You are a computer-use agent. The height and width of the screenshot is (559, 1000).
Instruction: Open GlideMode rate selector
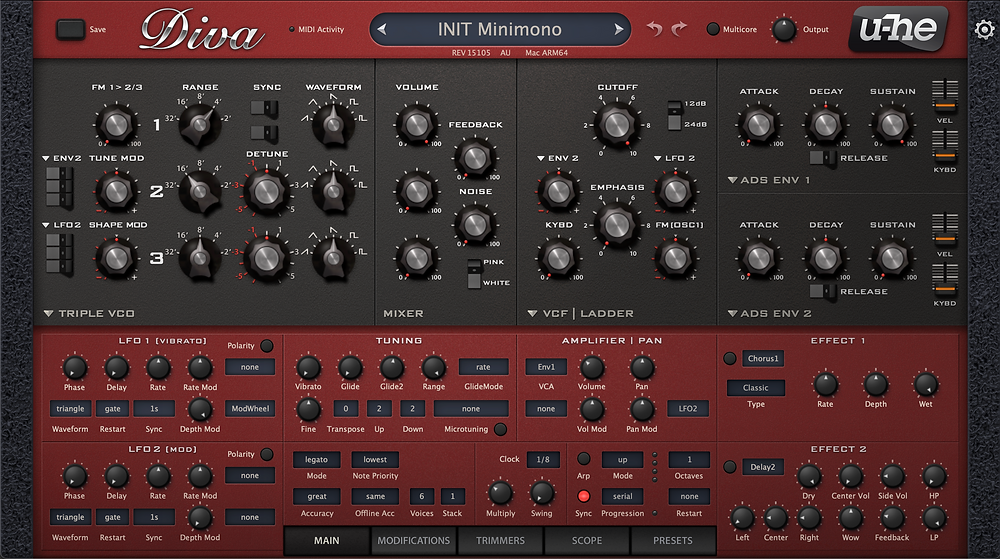tap(483, 367)
